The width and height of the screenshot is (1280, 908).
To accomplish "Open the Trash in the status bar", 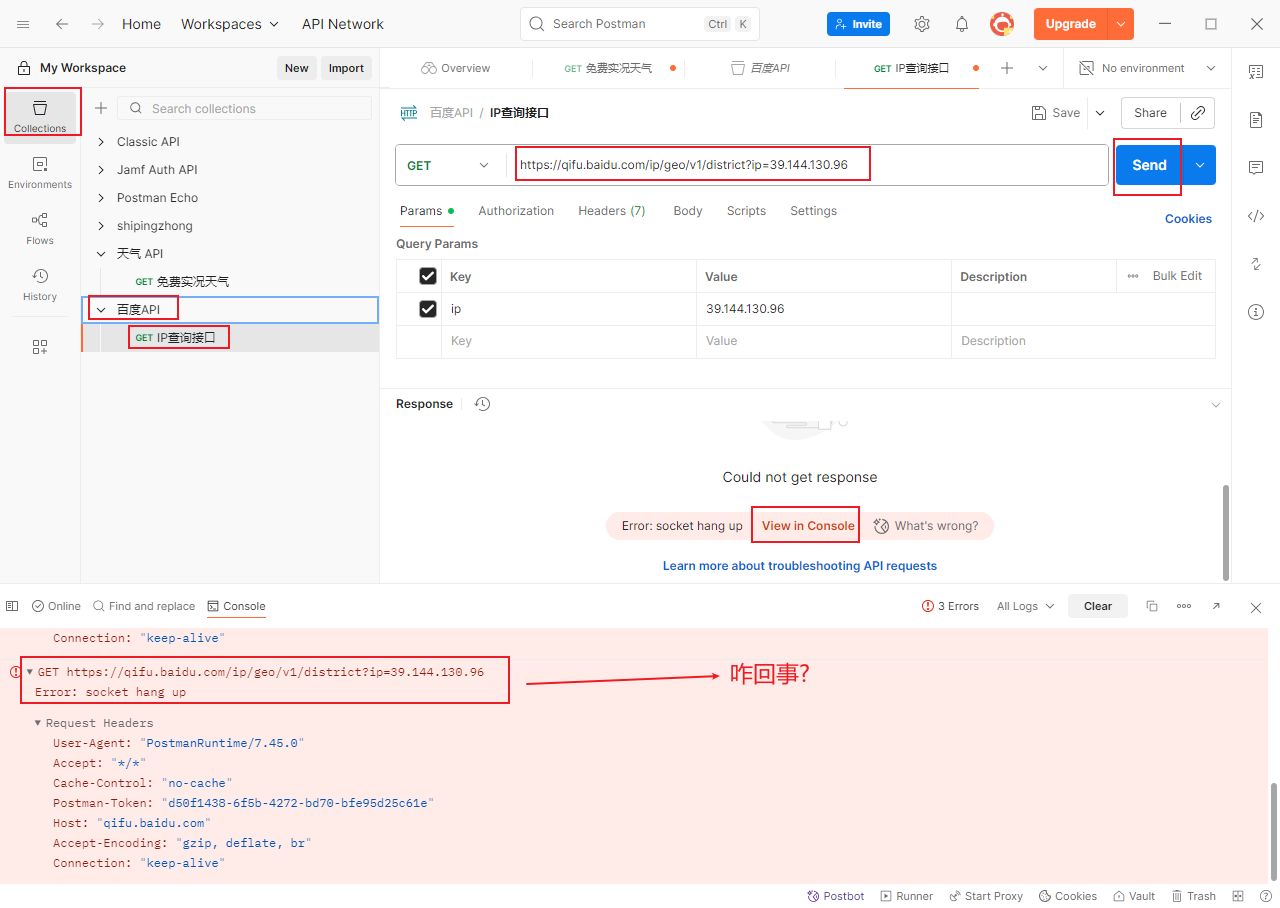I will 1194,896.
